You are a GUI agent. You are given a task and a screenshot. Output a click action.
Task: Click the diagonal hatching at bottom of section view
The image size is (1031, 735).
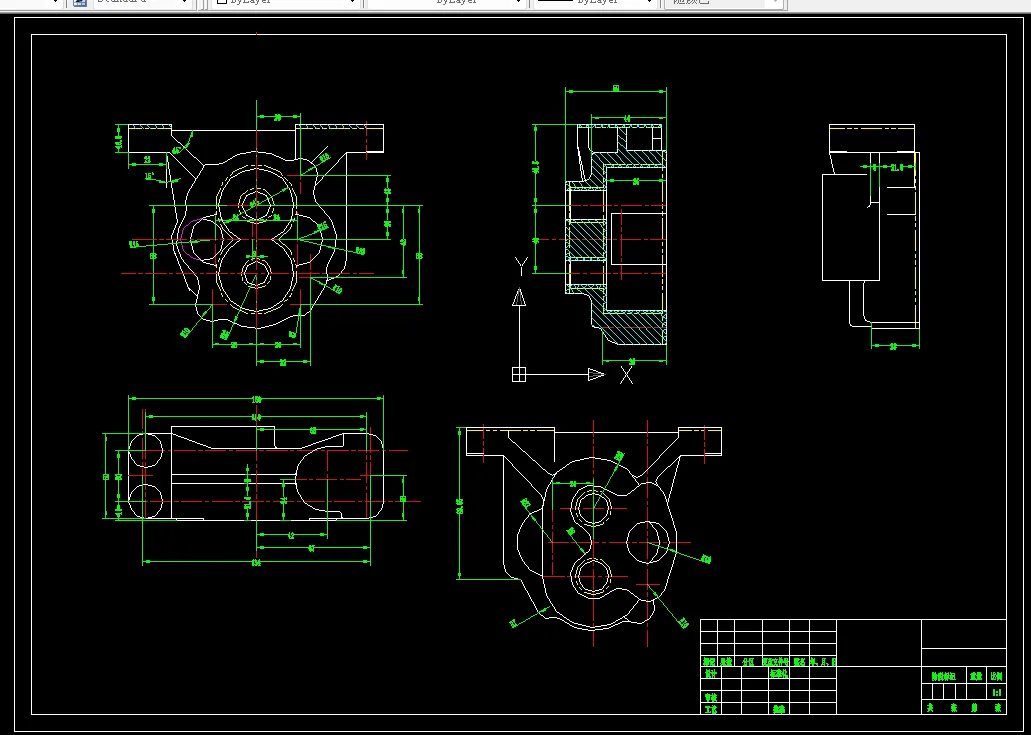point(631,329)
